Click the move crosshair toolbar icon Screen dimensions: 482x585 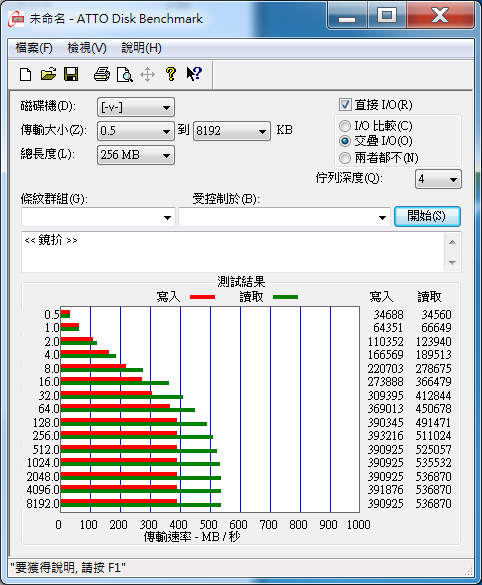tap(147, 74)
